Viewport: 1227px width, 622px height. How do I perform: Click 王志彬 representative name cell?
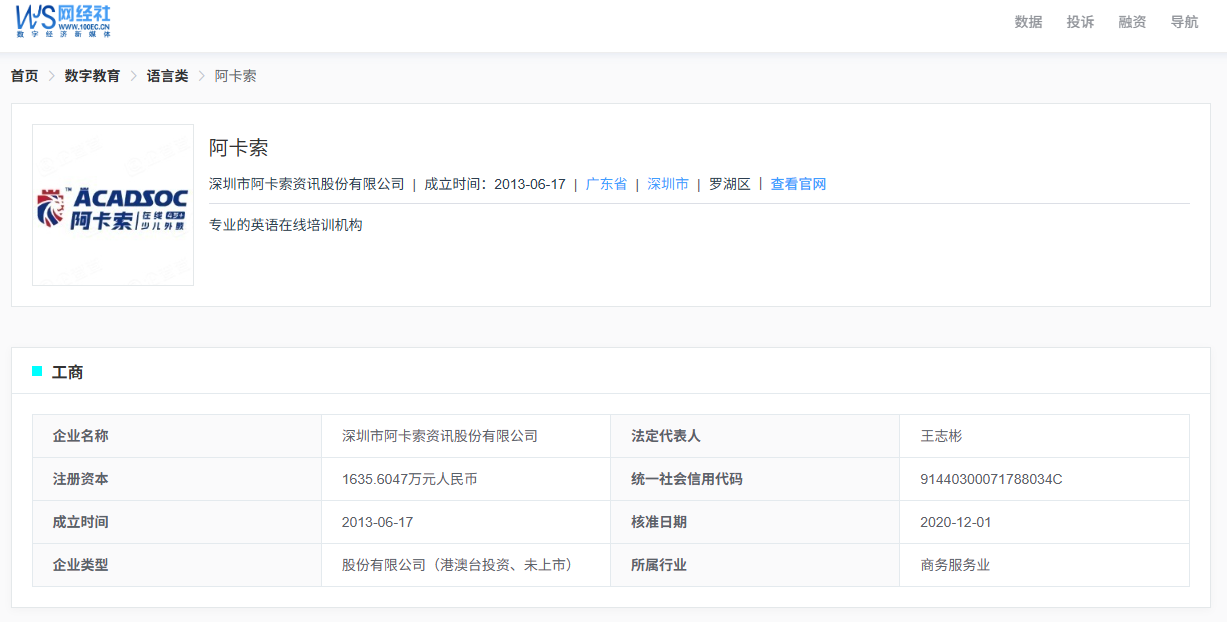(x=941, y=436)
